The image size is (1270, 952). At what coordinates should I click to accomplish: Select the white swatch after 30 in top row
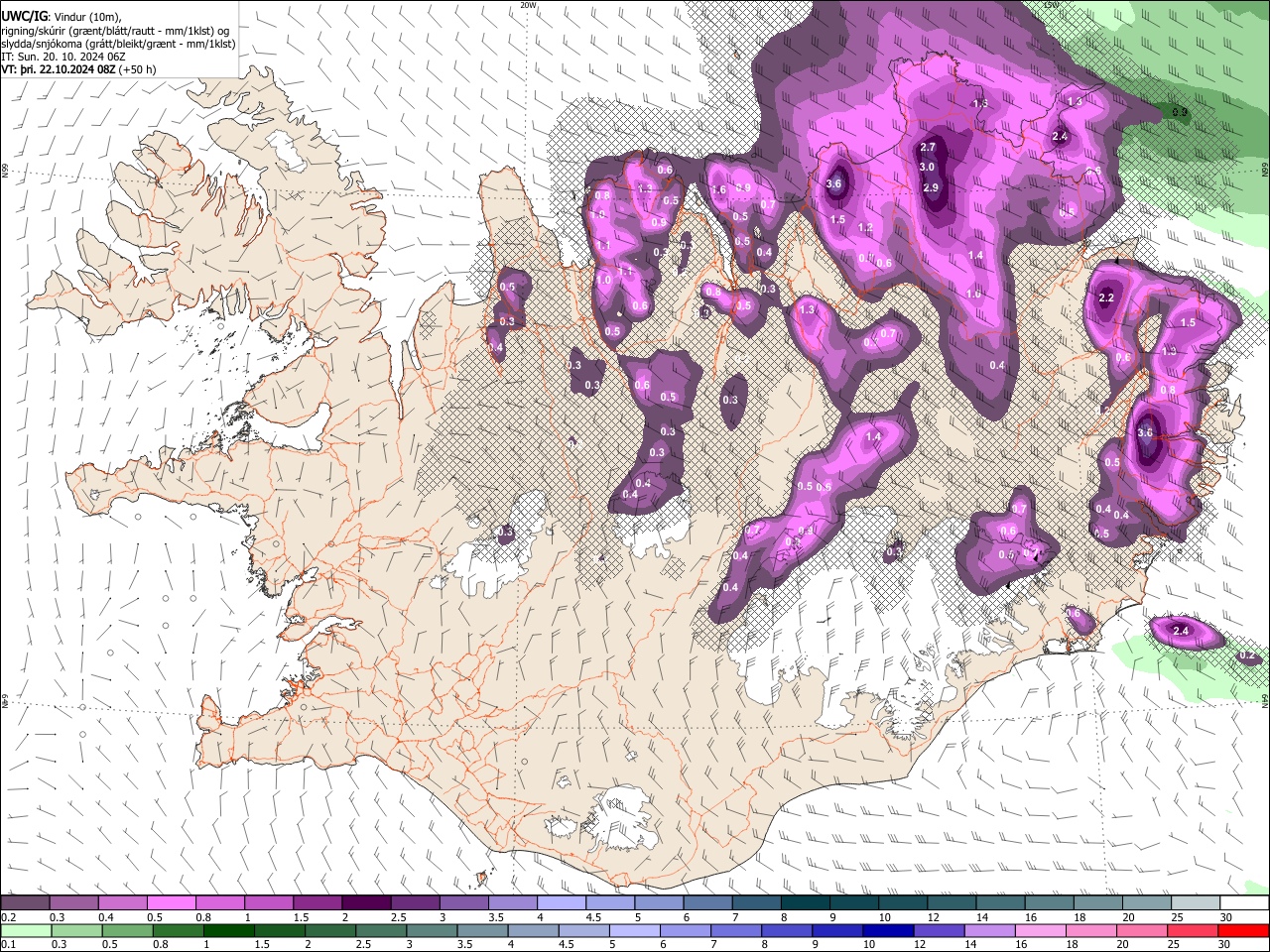[1244, 903]
